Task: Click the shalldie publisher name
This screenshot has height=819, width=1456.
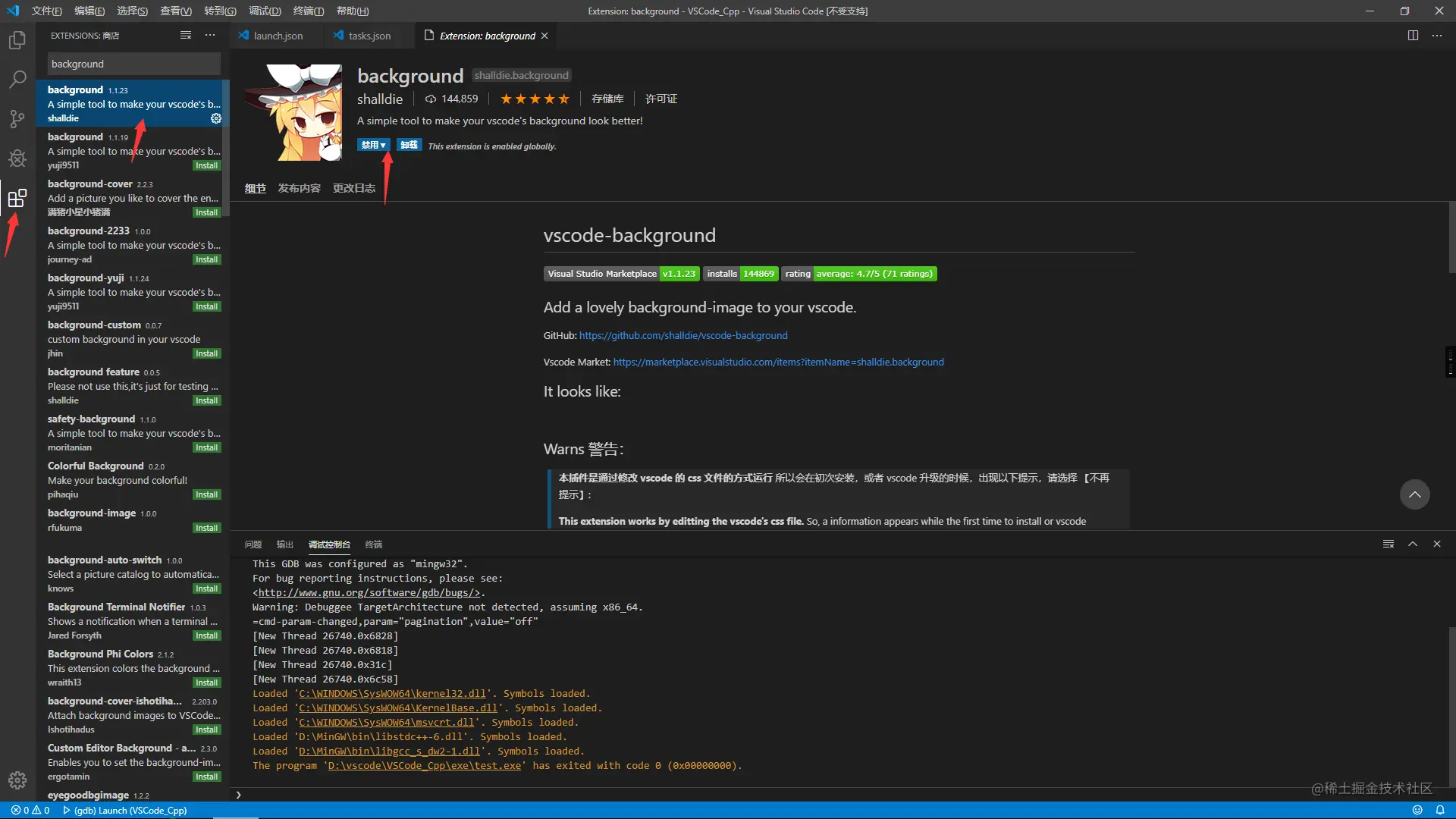Action: (x=380, y=99)
